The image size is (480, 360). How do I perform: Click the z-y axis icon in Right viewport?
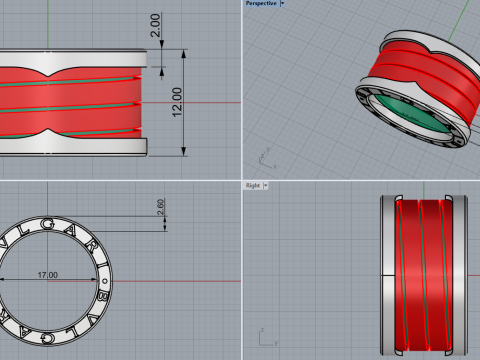pos(268,337)
